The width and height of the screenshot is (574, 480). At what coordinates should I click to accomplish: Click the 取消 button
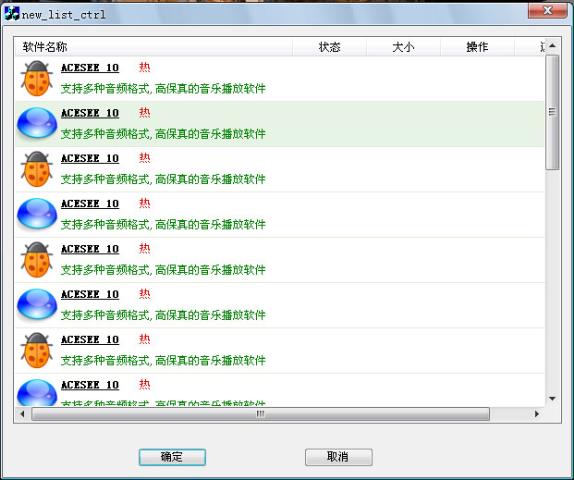tap(338, 457)
